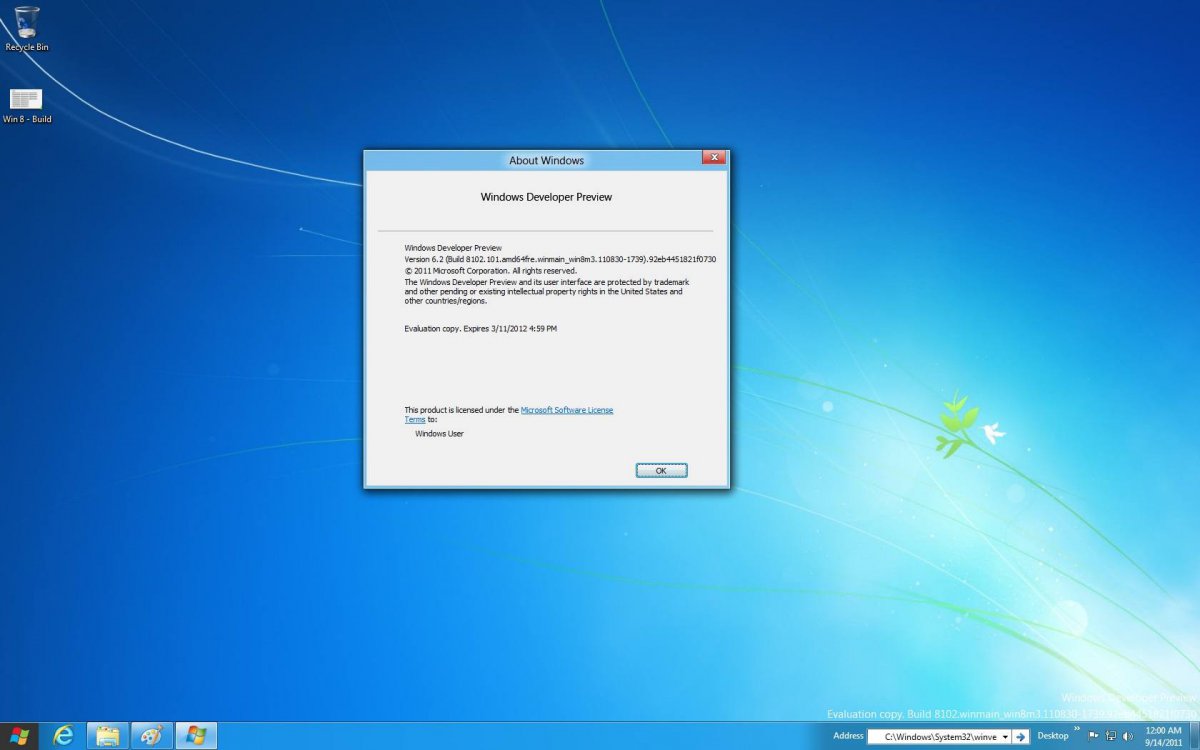Click the 2011 Microsoft Corporation copyright line
The height and width of the screenshot is (750, 1200).
[x=490, y=270]
